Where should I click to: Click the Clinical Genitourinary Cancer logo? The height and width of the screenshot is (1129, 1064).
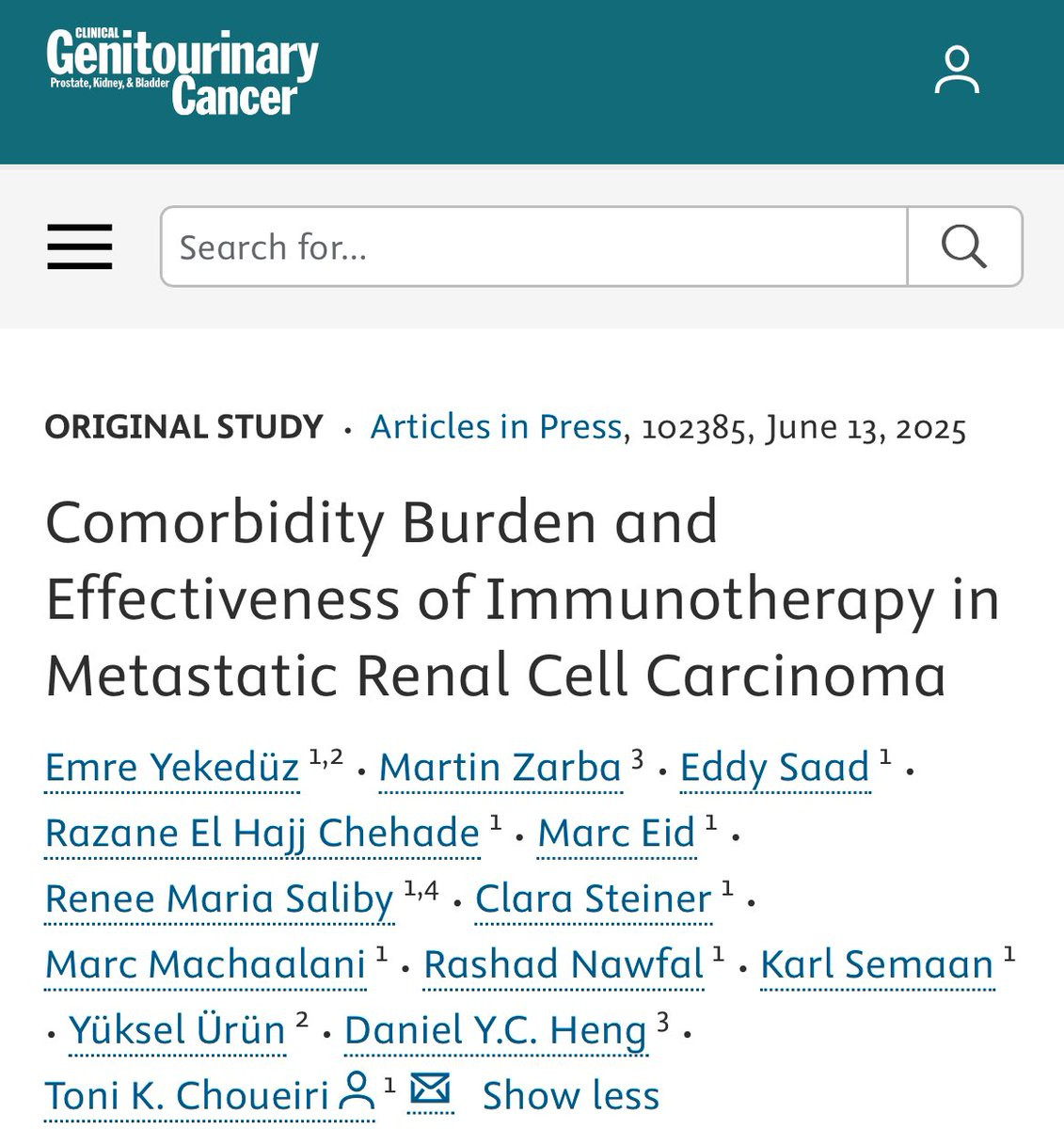(183, 72)
